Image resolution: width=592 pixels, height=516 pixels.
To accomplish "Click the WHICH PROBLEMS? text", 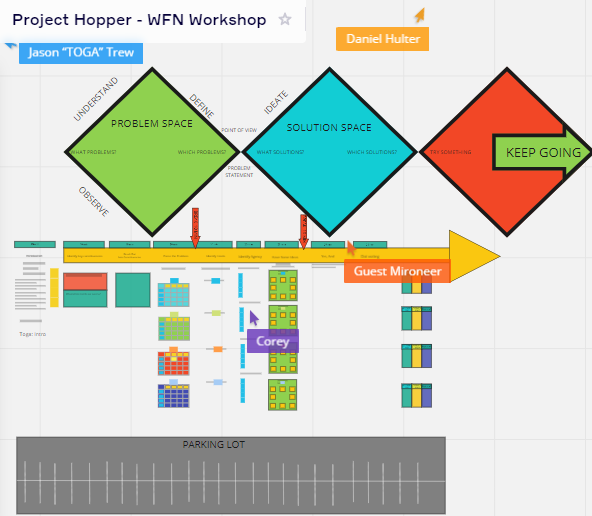I will click(202, 152).
